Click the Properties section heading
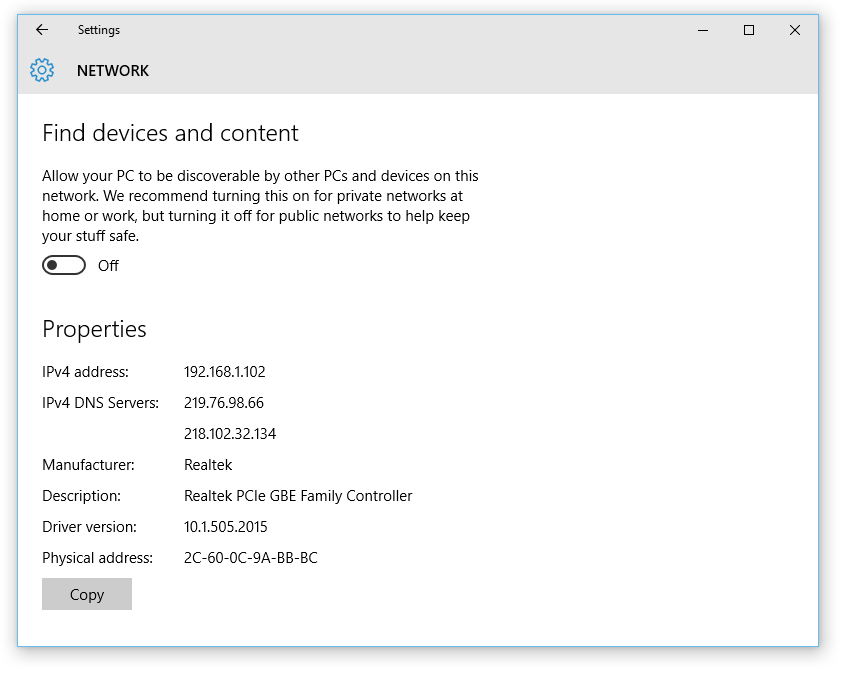Image resolution: width=867 pixels, height=673 pixels. tap(94, 328)
